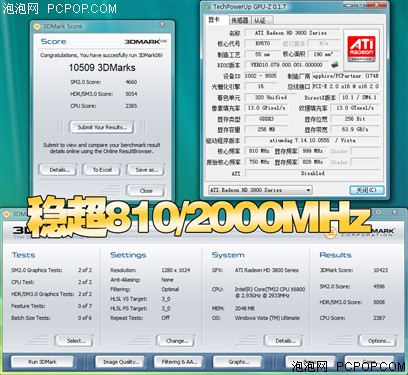Click the CrossFire Disabled field
The image size is (408, 375).
[x=313, y=173]
